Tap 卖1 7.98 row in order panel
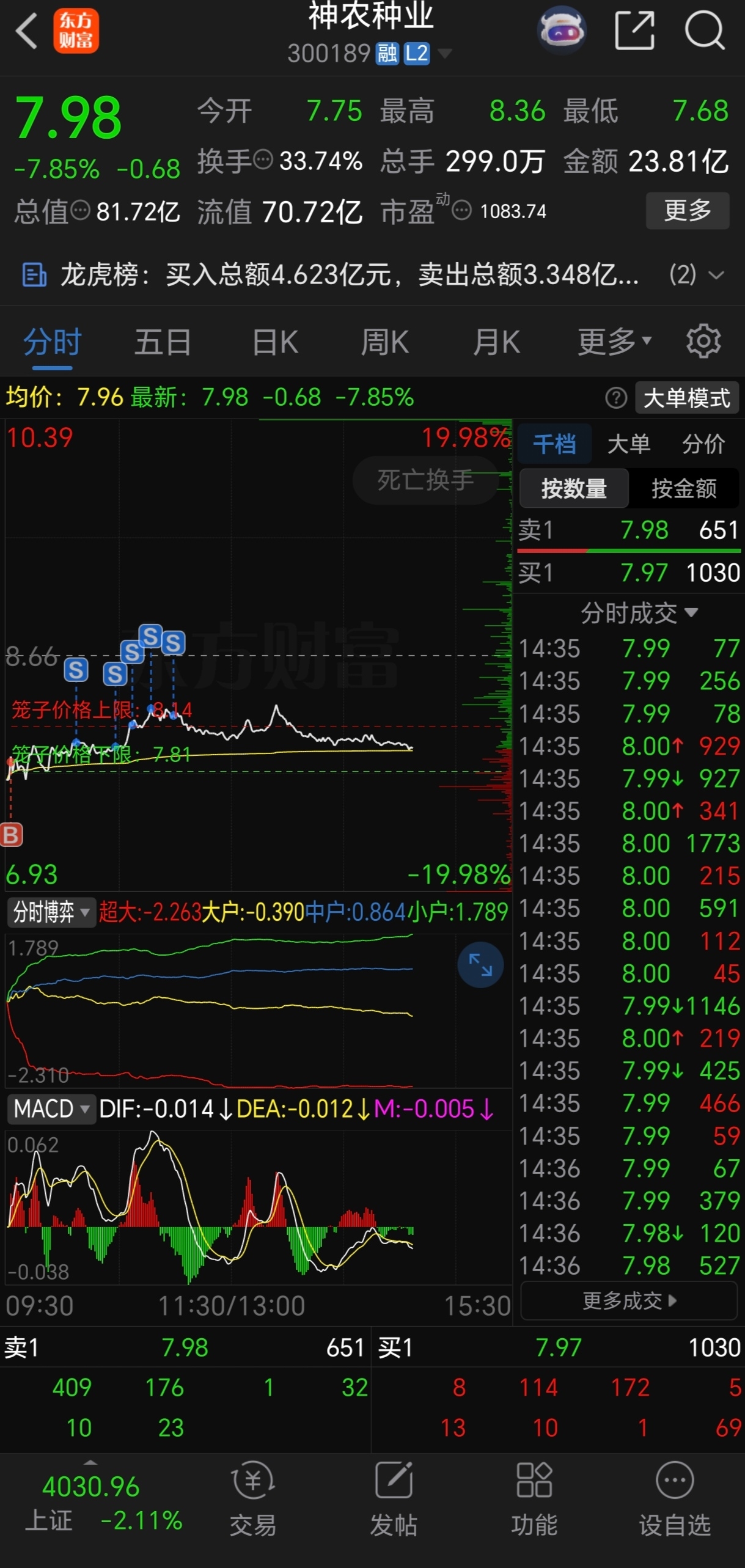The height and width of the screenshot is (1568, 745). click(x=629, y=530)
